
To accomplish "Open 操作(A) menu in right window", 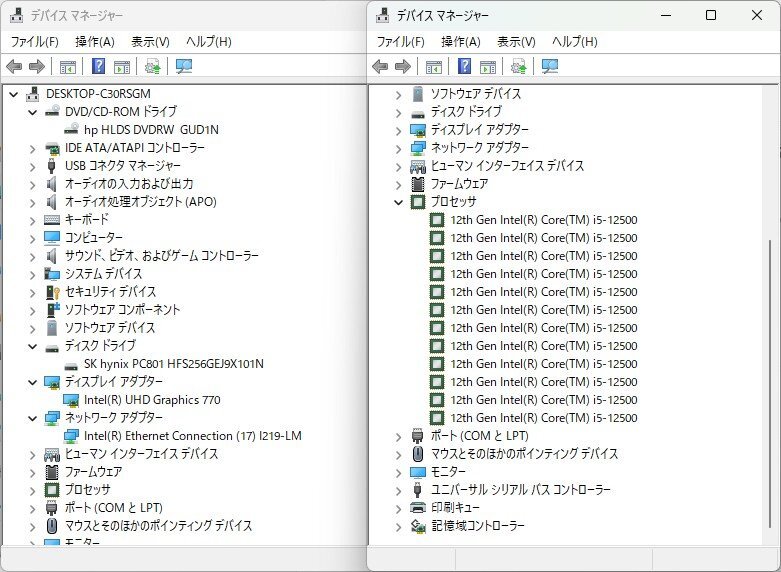I will (x=461, y=41).
